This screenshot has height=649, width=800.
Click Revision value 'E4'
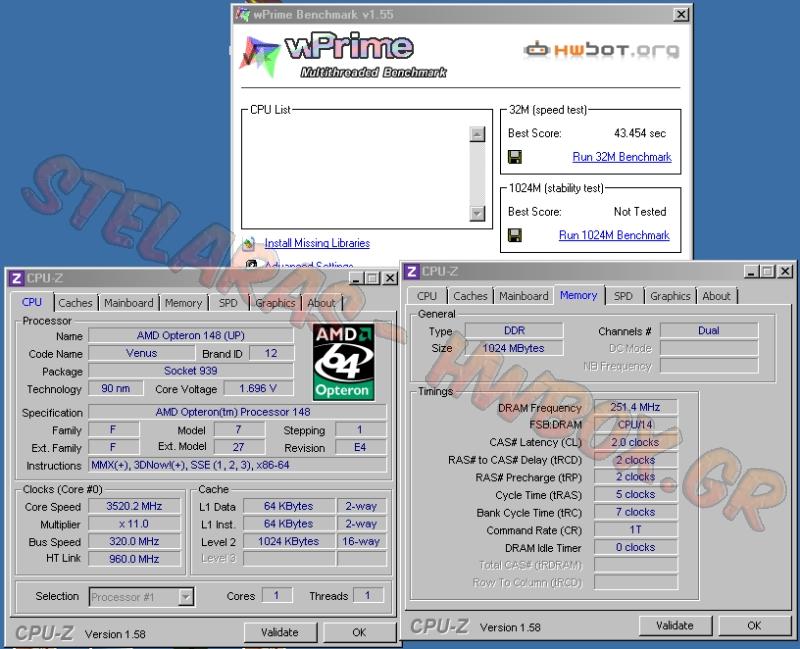[x=360, y=447]
